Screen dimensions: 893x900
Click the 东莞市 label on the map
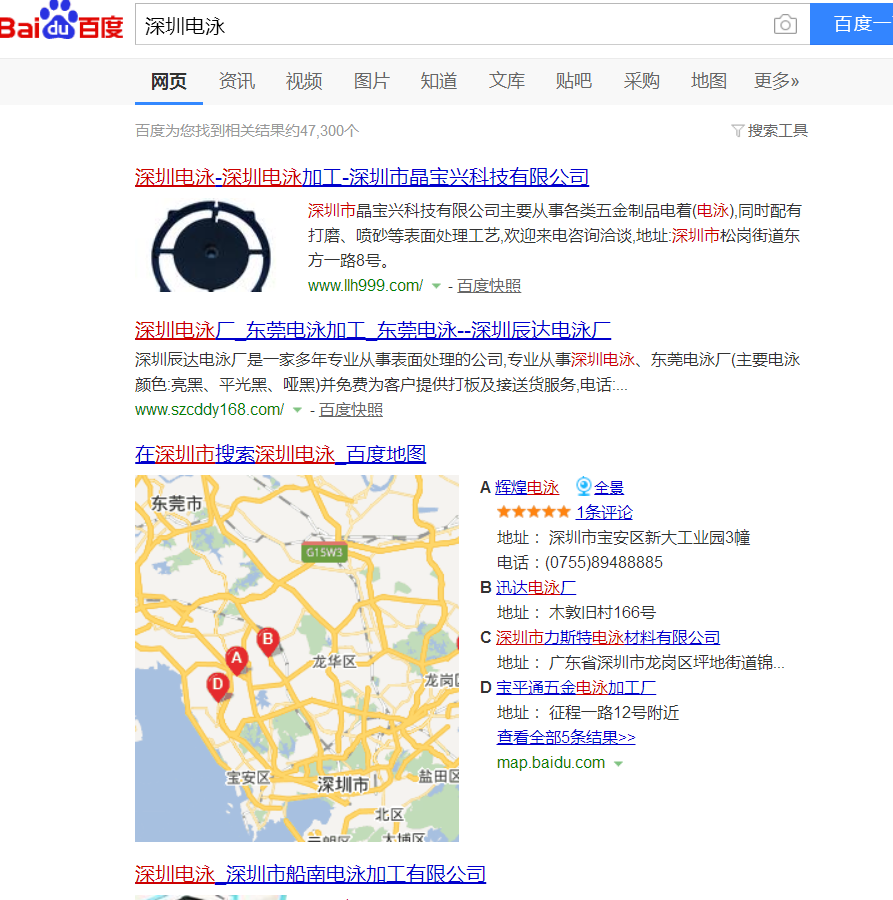pos(176,504)
